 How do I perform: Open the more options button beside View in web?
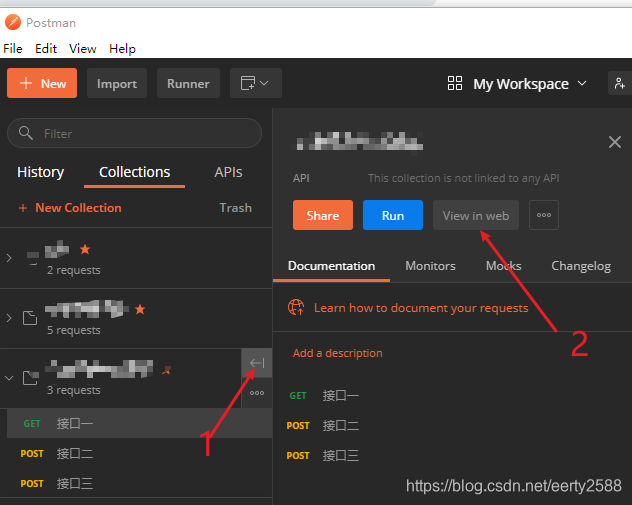point(544,215)
